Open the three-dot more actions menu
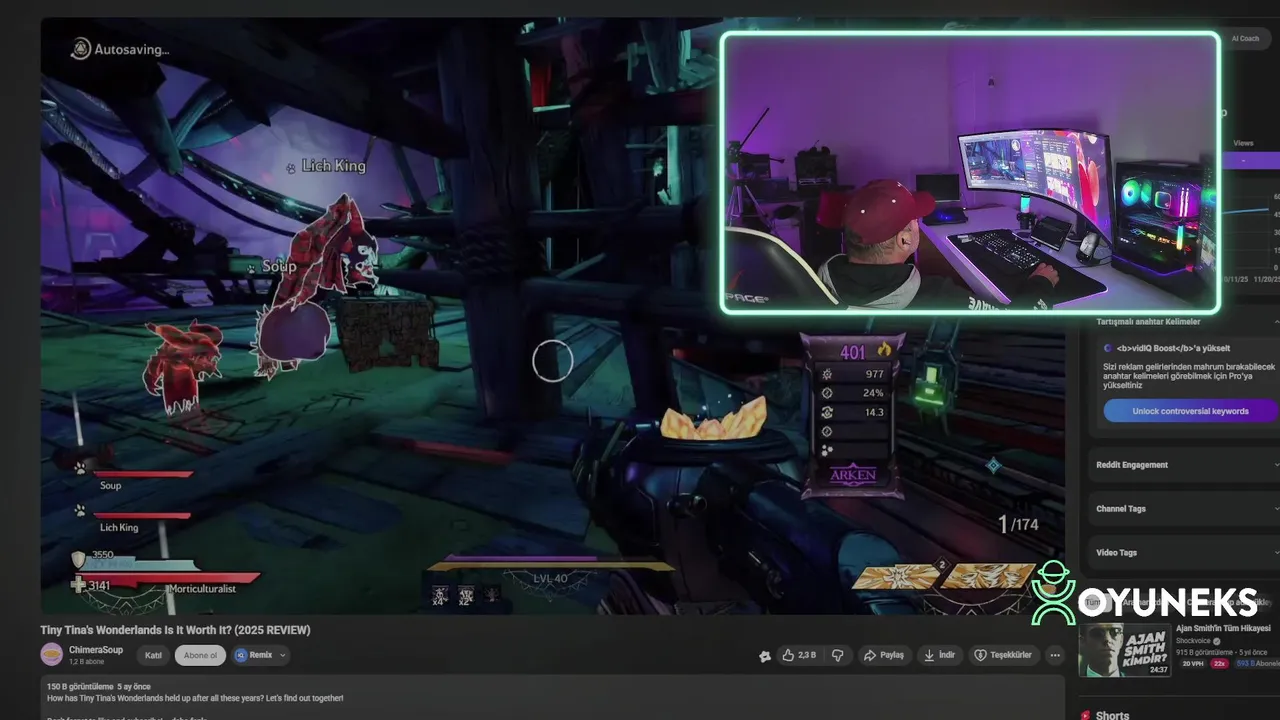This screenshot has width=1280, height=720. coord(1055,655)
